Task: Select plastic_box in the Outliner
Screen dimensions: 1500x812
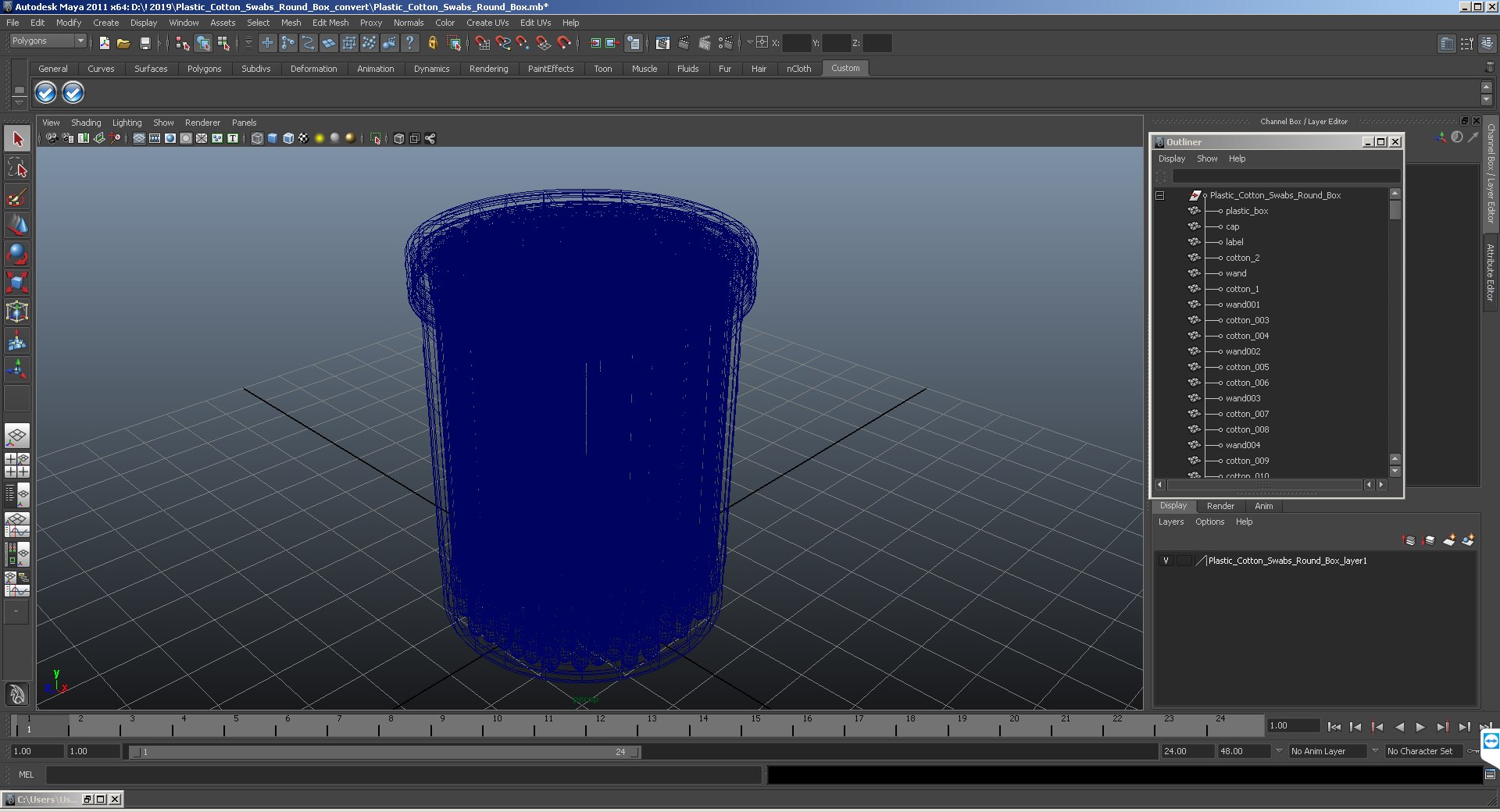Action: point(1246,211)
